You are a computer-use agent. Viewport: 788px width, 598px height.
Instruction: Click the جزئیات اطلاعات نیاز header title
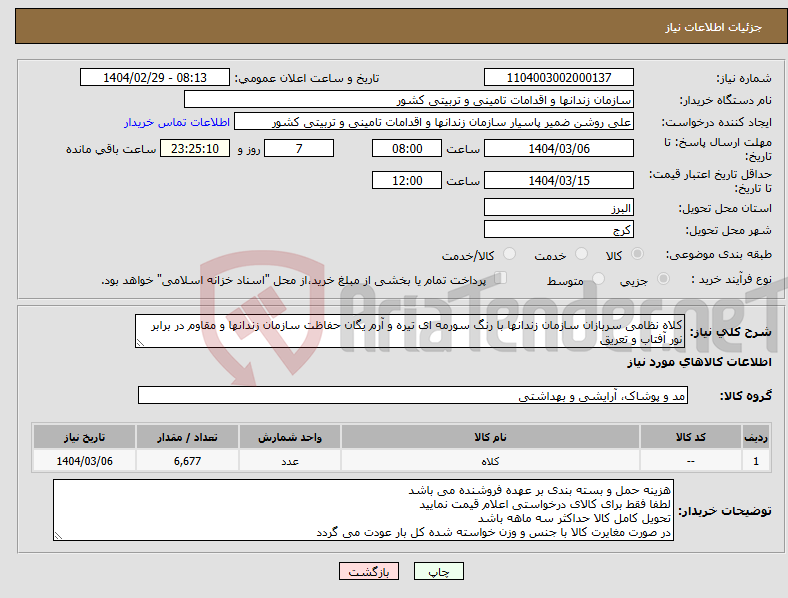click(x=714, y=27)
